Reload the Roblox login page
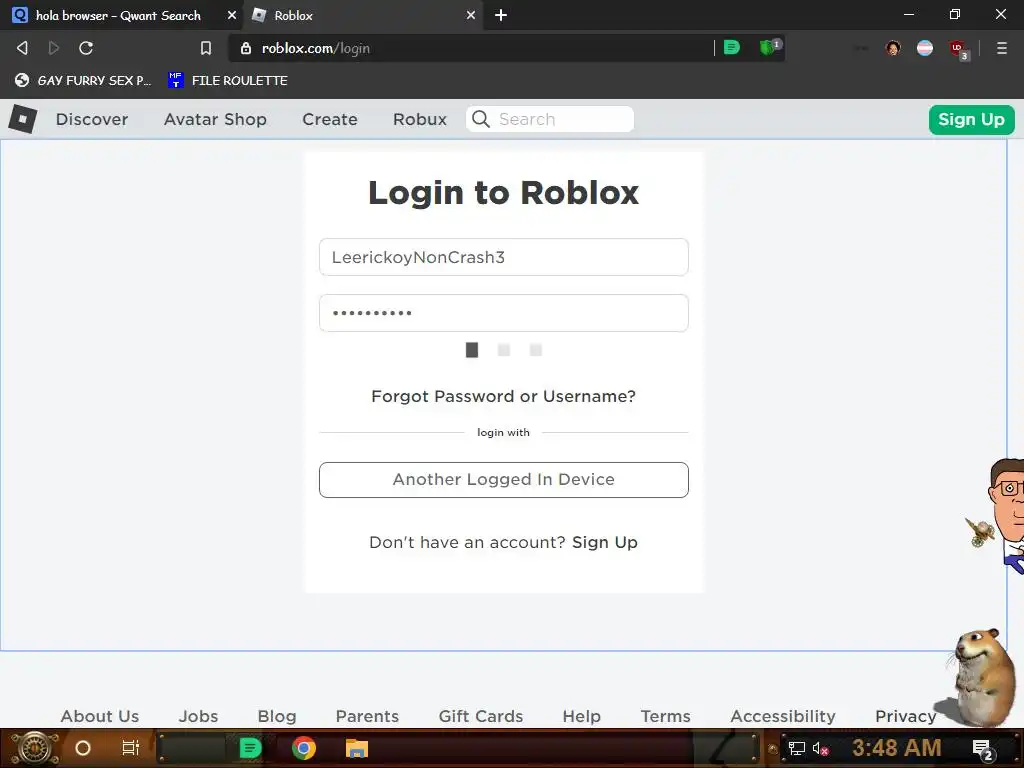The height and width of the screenshot is (768, 1024). (86, 48)
